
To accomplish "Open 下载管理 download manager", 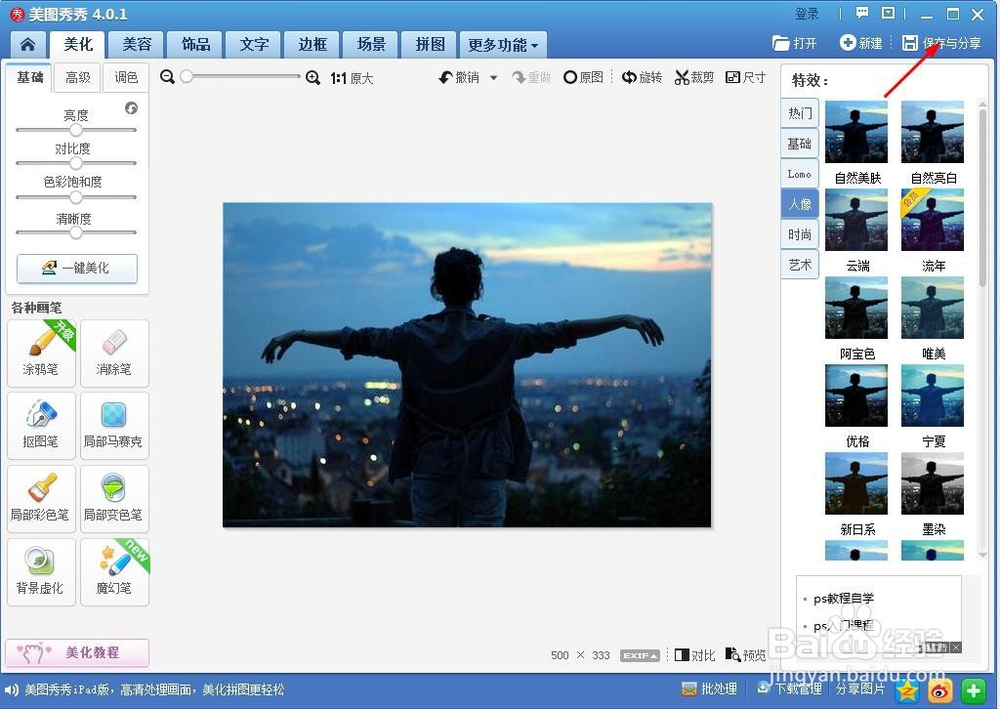I will click(789, 689).
